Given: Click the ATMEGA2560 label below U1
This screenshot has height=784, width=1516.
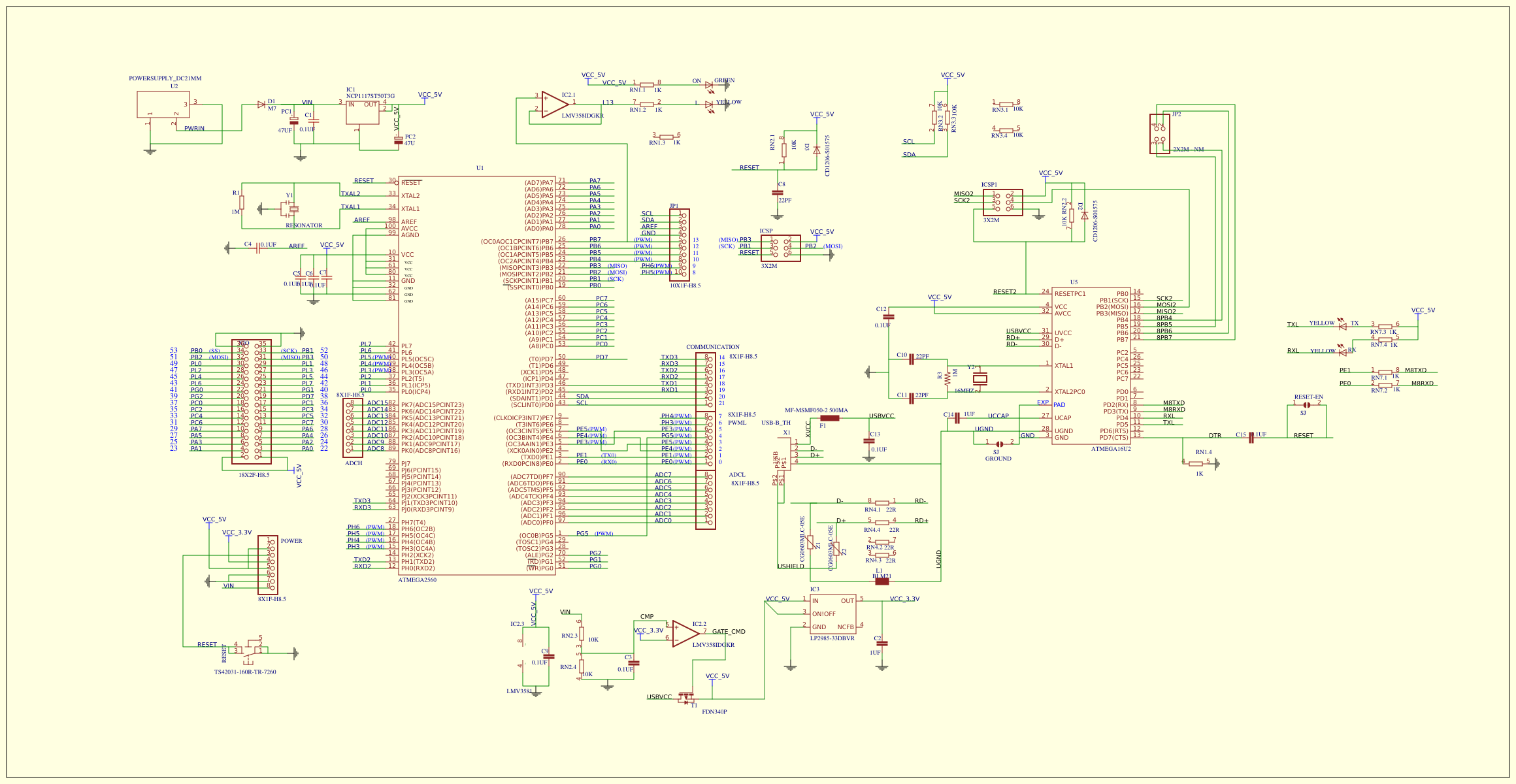Looking at the screenshot, I should point(417,580).
